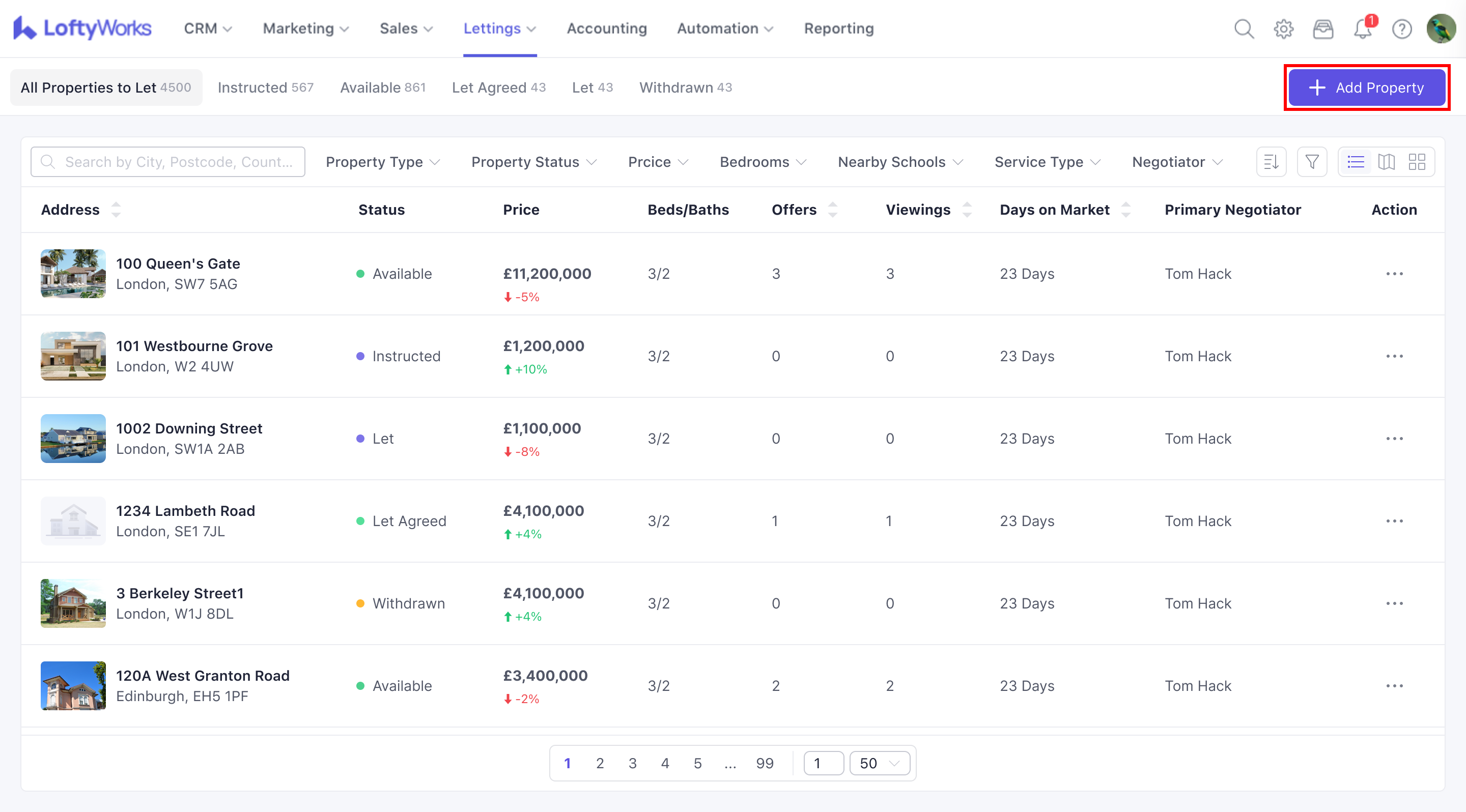Open the page size 50 dropdown
This screenshot has width=1466, height=812.
879,763
